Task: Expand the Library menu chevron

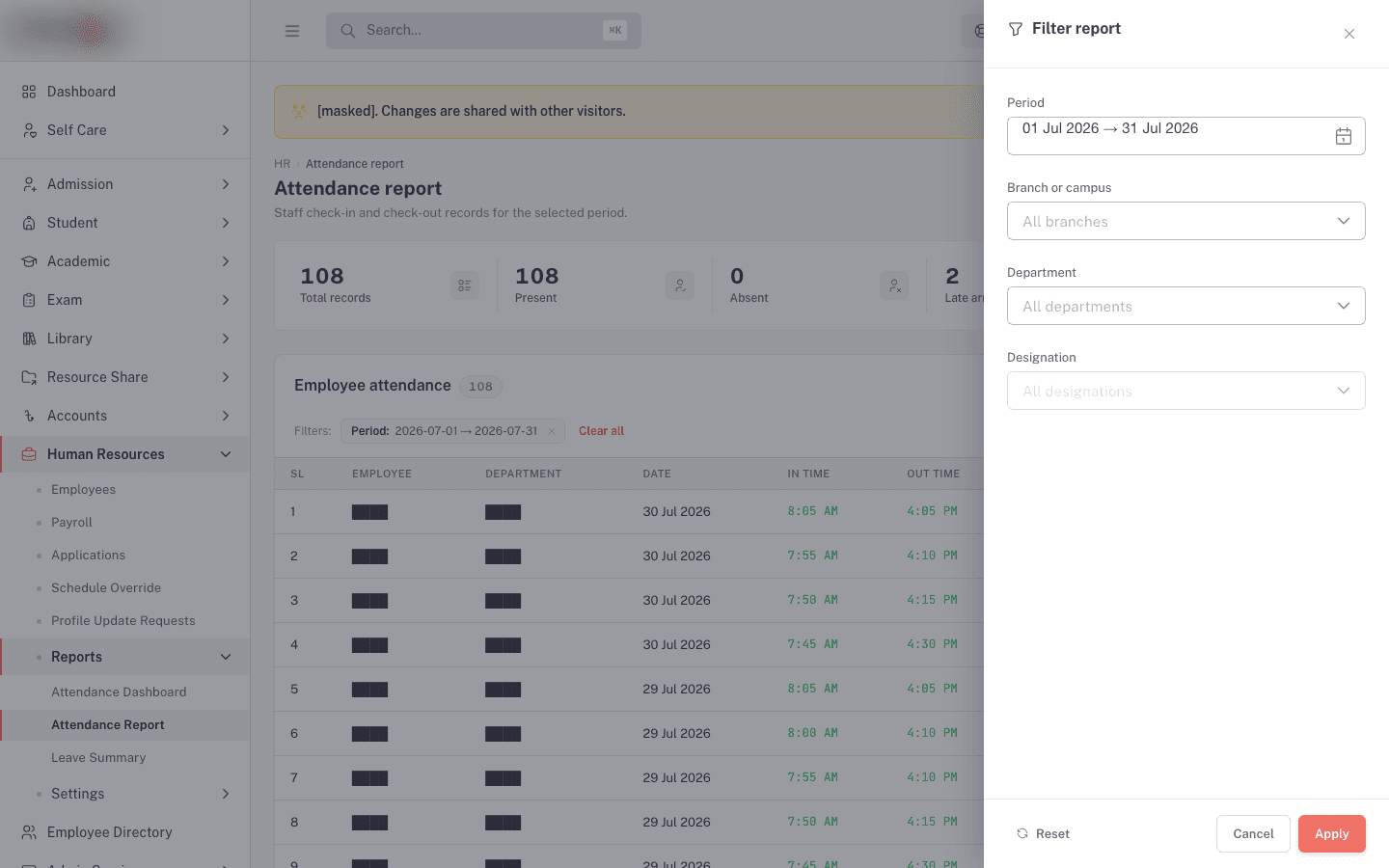Action: (x=226, y=339)
